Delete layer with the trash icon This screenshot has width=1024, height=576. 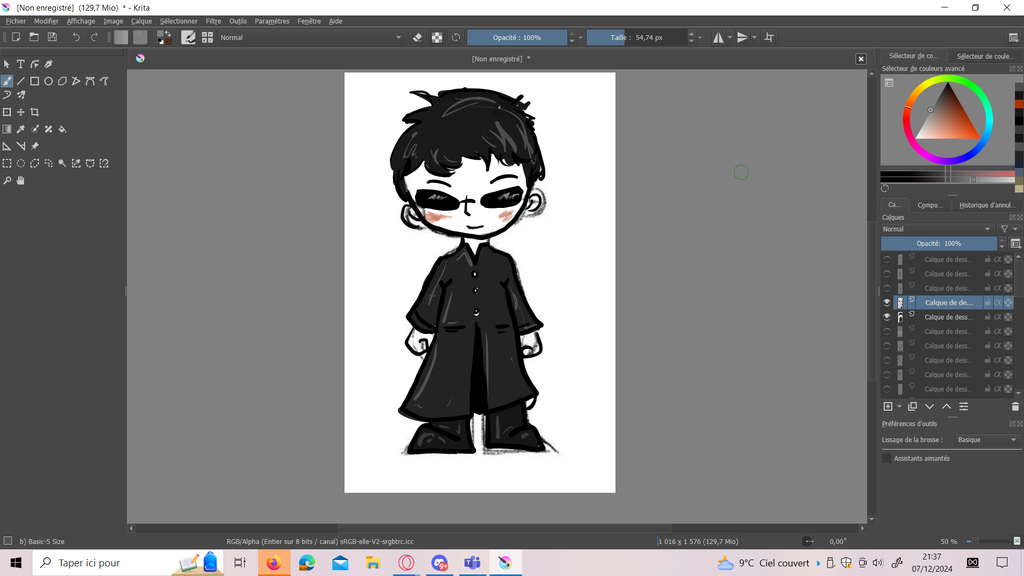tap(1015, 407)
